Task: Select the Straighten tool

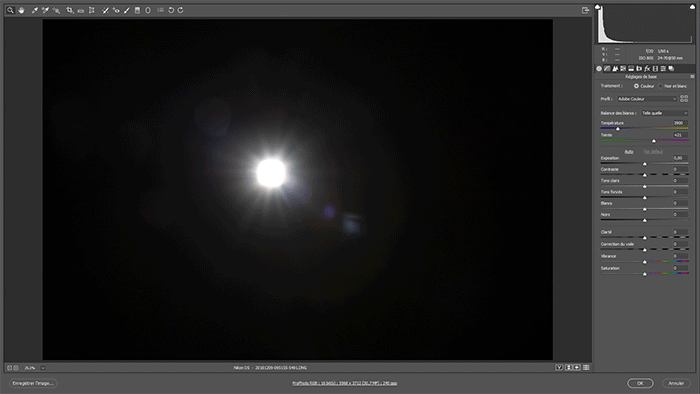Action: 80,10
